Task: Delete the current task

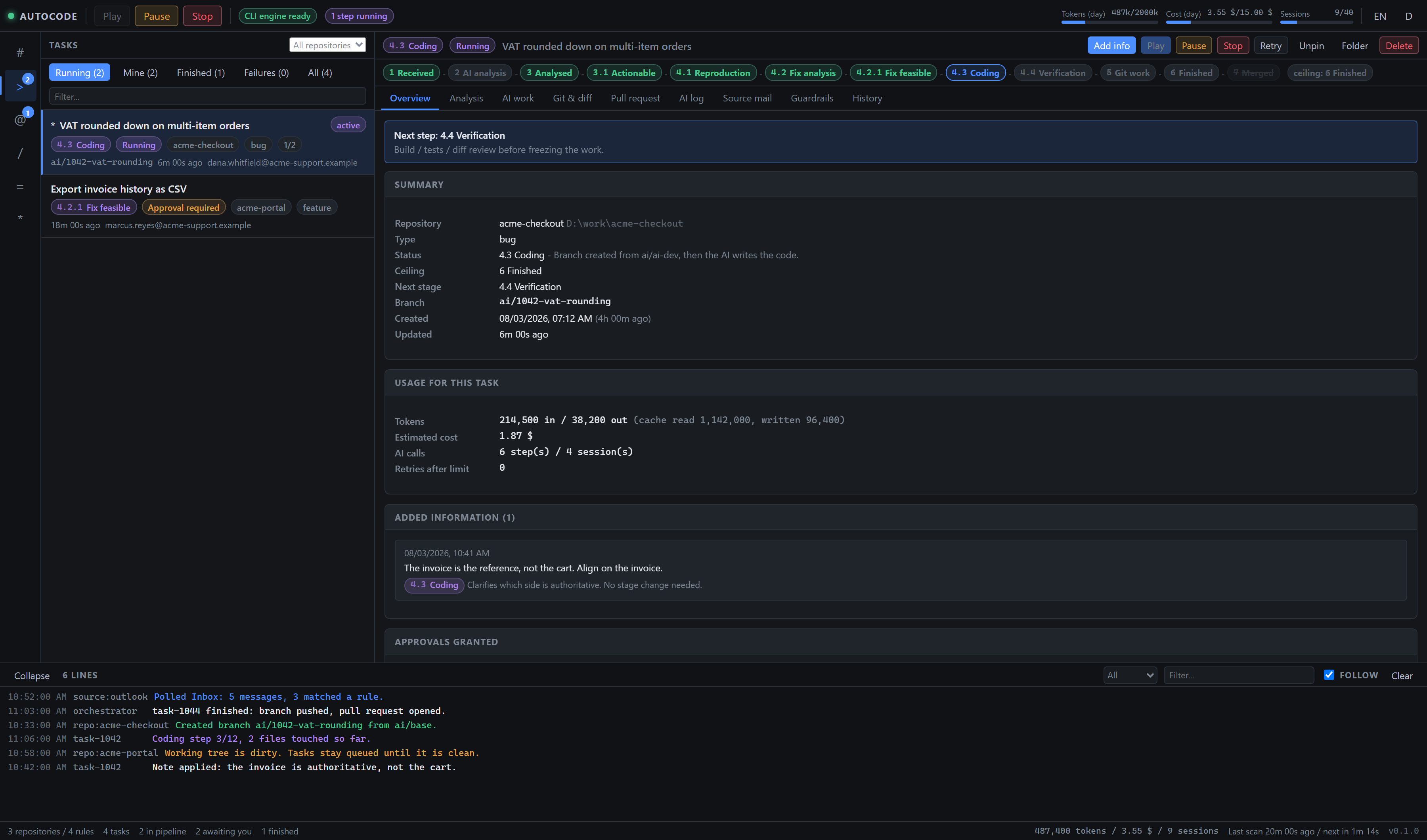Action: point(1398,45)
